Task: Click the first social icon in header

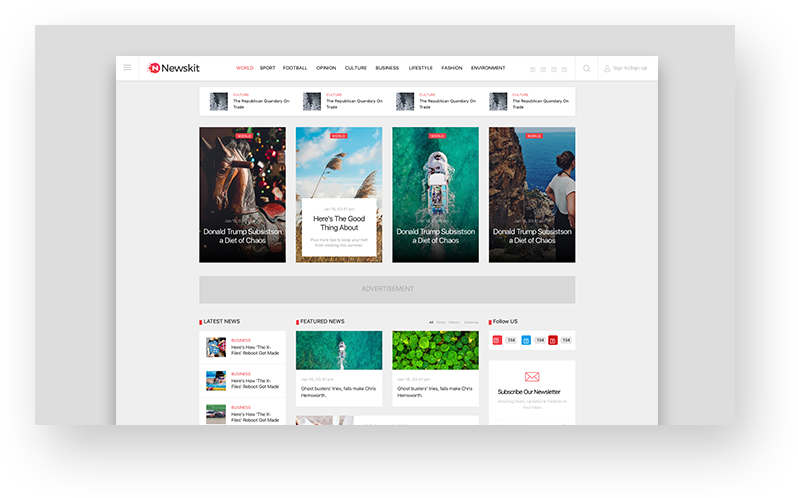Action: (532, 69)
